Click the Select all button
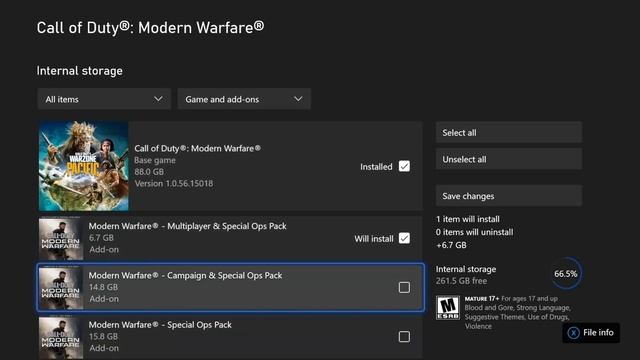 pyautogui.click(x=509, y=133)
